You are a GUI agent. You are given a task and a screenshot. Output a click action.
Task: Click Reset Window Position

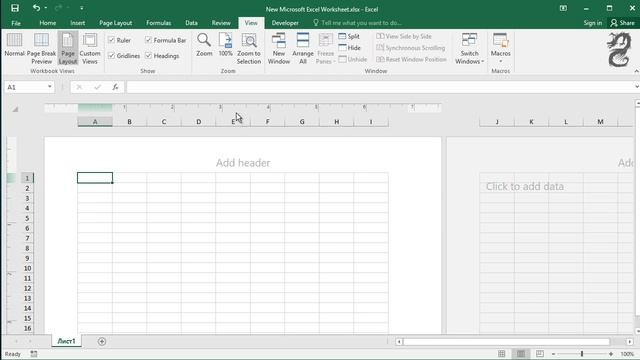coord(411,59)
